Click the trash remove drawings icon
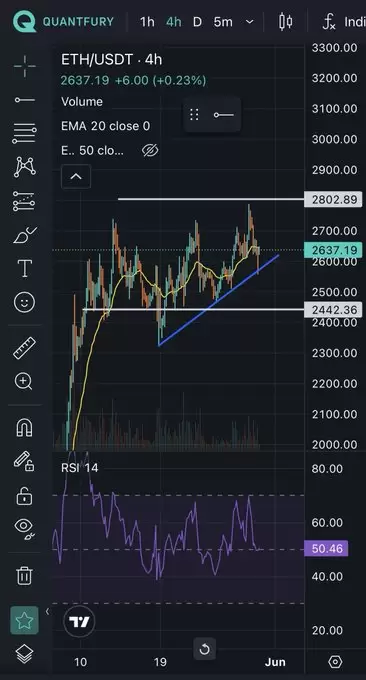The height and width of the screenshot is (680, 366). tap(24, 575)
